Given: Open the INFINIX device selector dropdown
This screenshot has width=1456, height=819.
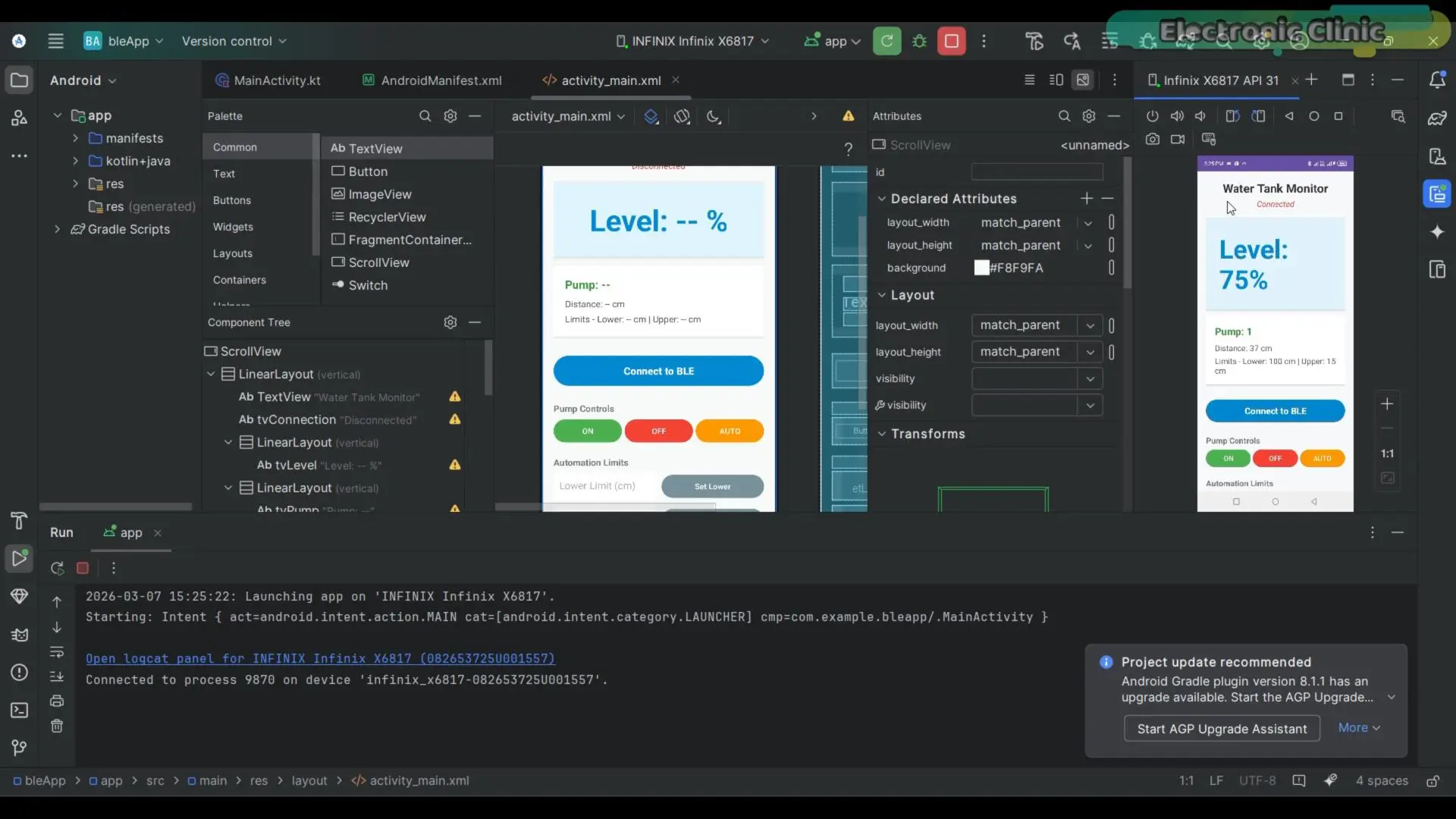Looking at the screenshot, I should pyautogui.click(x=692, y=41).
